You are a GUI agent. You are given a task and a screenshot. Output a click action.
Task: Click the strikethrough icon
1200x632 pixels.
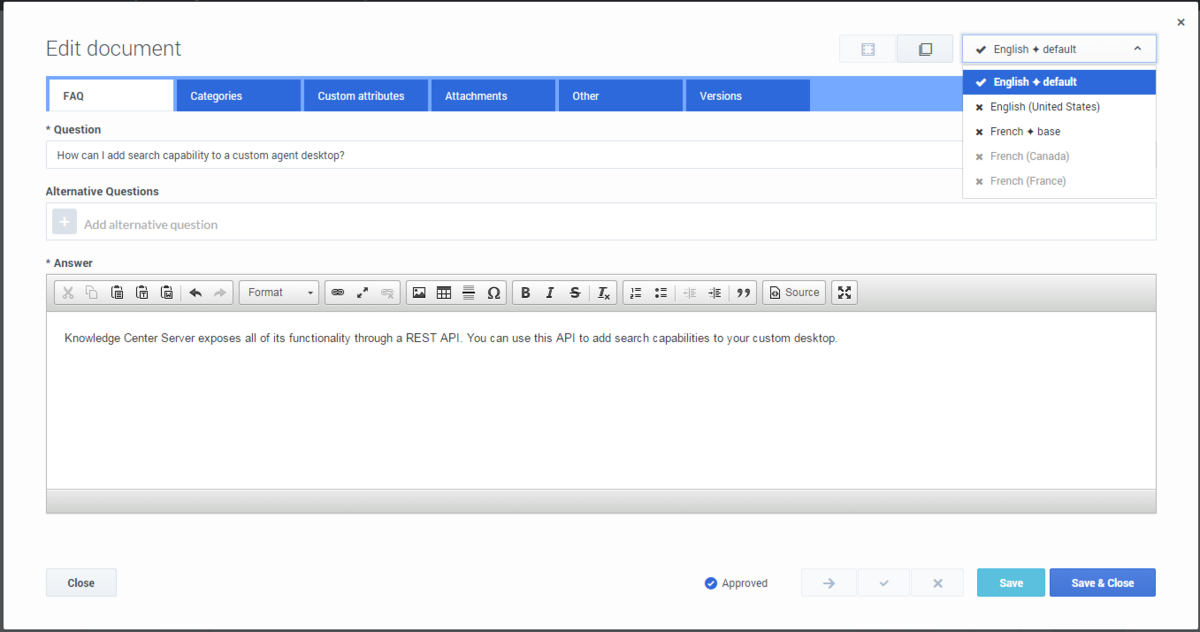pyautogui.click(x=575, y=293)
